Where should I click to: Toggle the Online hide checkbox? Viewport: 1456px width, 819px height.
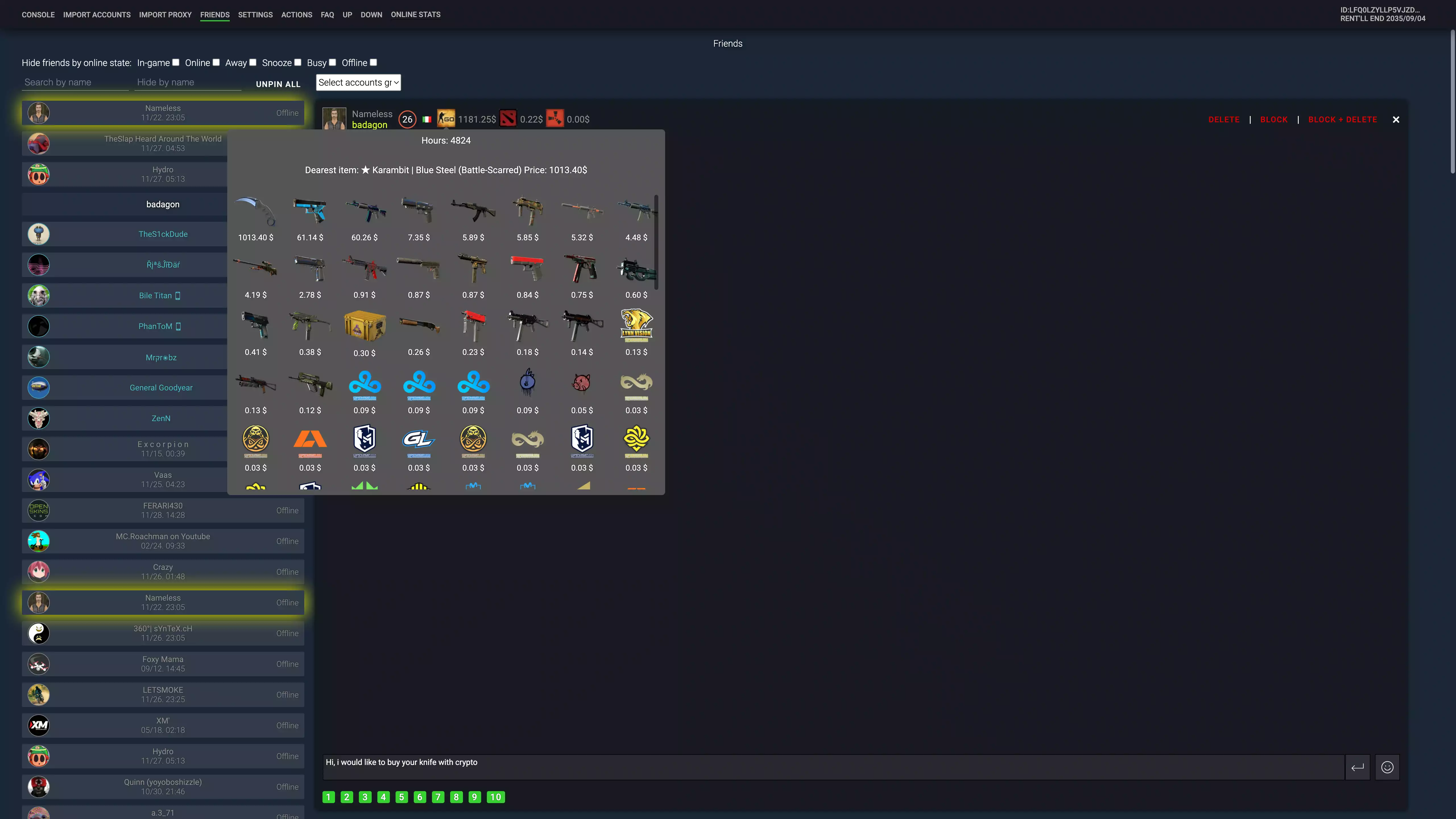pos(216,62)
